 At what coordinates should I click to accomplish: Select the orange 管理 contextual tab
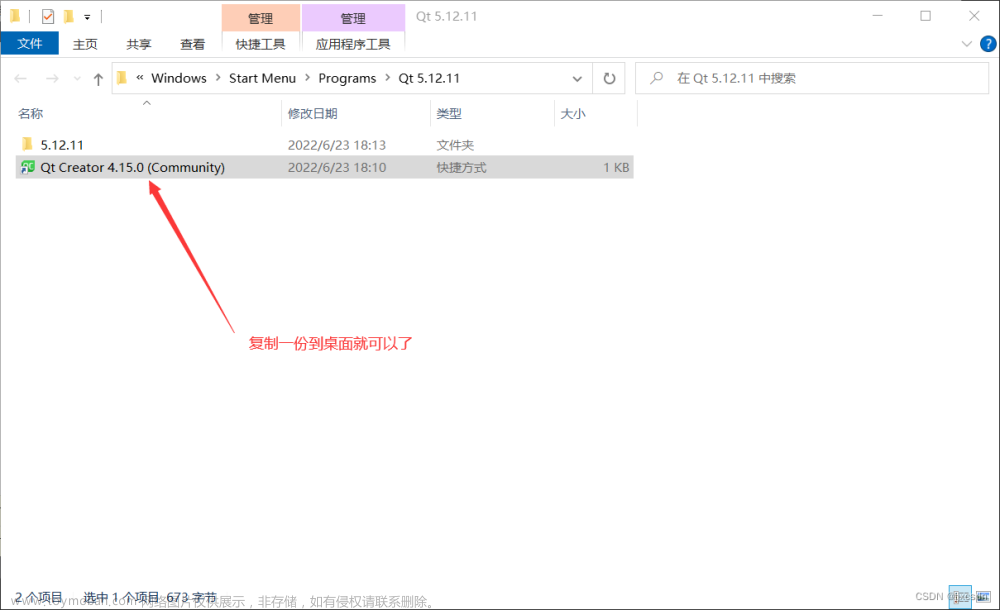260,18
